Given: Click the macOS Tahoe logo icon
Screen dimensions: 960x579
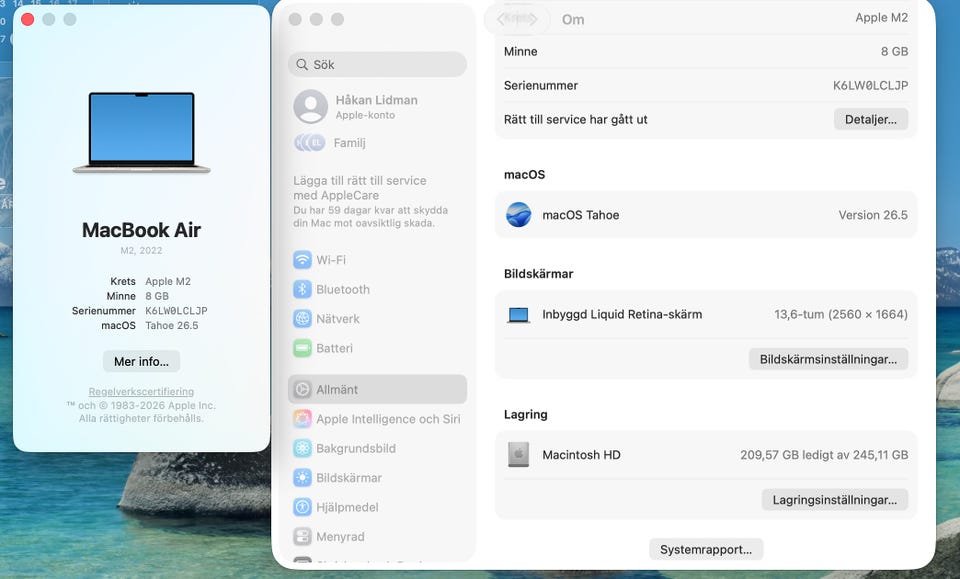Looking at the screenshot, I should pyautogui.click(x=519, y=215).
